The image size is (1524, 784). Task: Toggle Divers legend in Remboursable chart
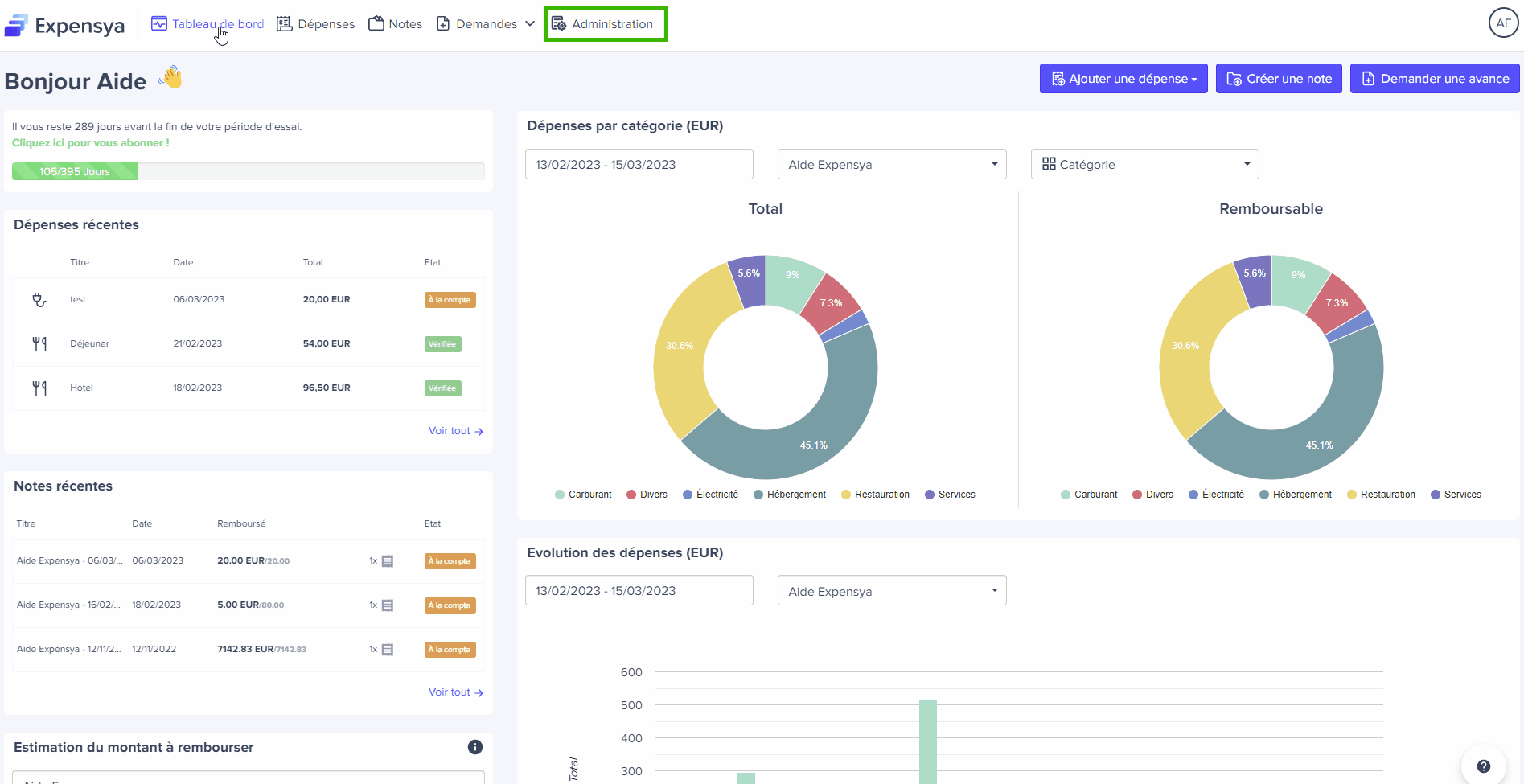point(1152,495)
